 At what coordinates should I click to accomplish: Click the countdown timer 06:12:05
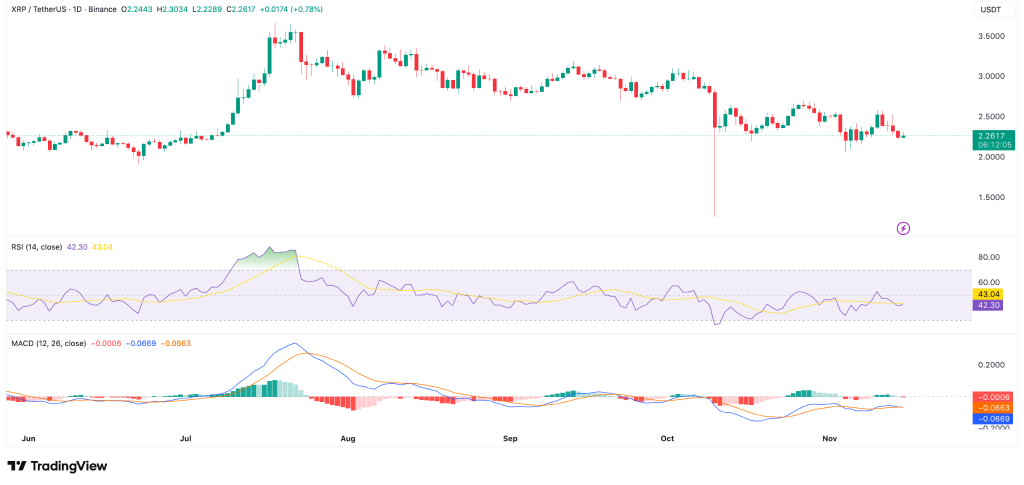(x=994, y=145)
